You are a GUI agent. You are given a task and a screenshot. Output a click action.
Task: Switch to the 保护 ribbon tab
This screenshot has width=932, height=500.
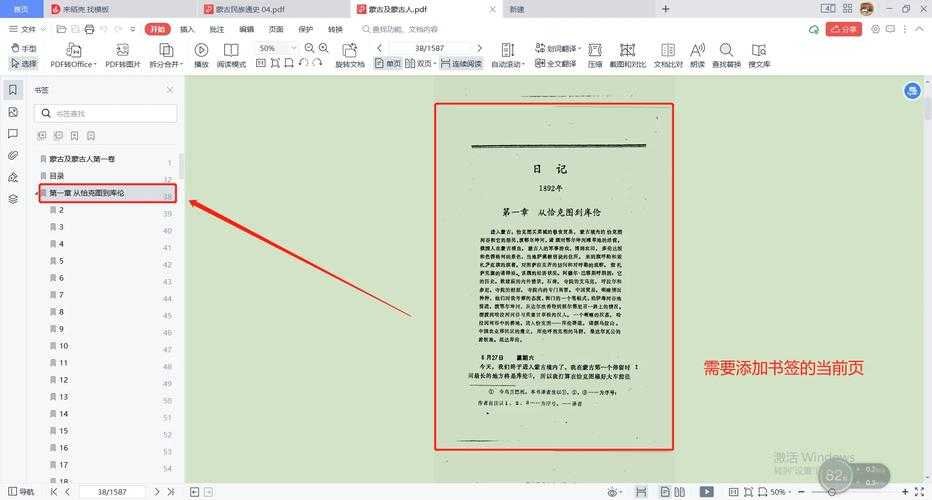pos(306,29)
